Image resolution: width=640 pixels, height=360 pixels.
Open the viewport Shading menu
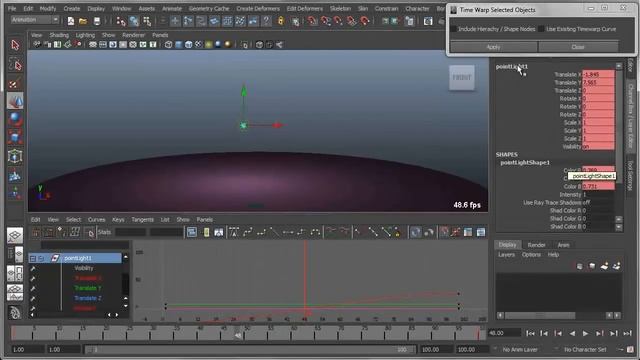(x=59, y=35)
